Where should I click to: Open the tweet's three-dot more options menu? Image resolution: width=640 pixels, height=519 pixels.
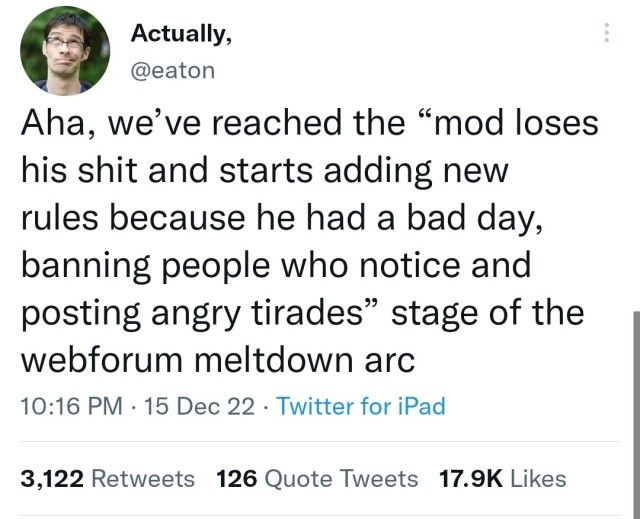tap(604, 35)
